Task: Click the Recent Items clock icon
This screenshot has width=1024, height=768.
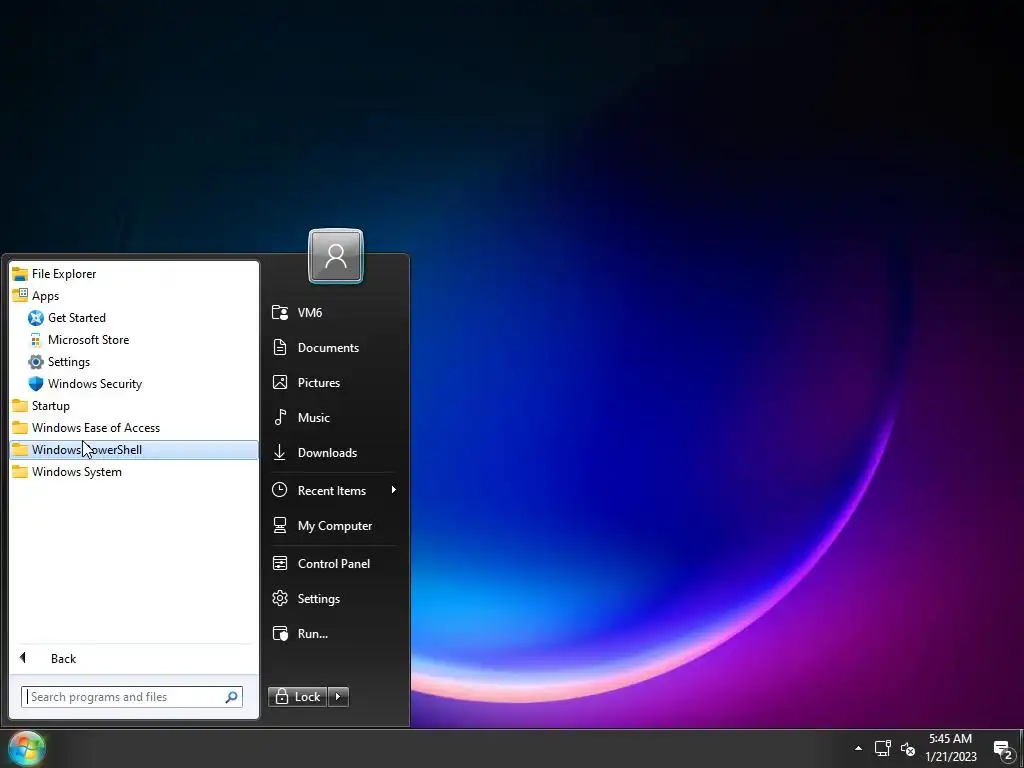Action: tap(280, 490)
